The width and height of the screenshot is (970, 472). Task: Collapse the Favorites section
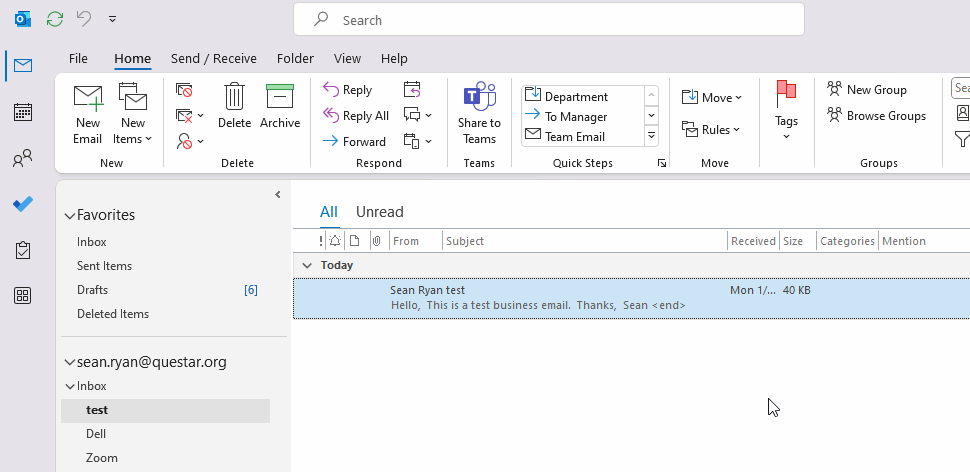(70, 216)
